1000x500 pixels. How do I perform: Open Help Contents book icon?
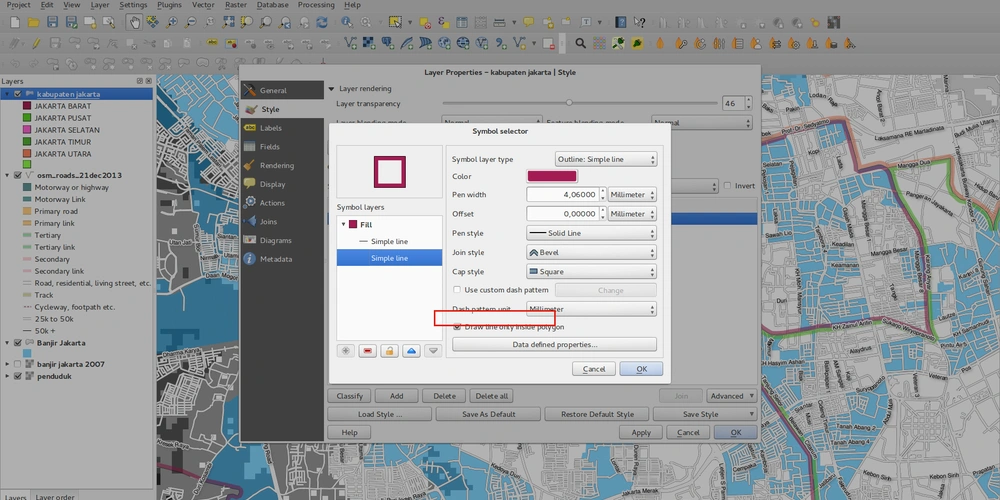click(621, 22)
